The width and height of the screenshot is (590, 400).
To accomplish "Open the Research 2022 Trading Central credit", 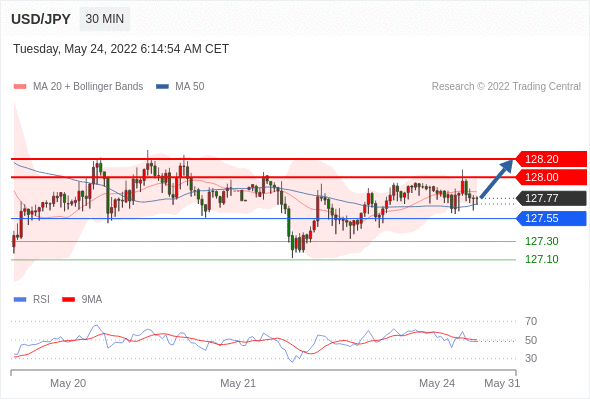I will [506, 87].
